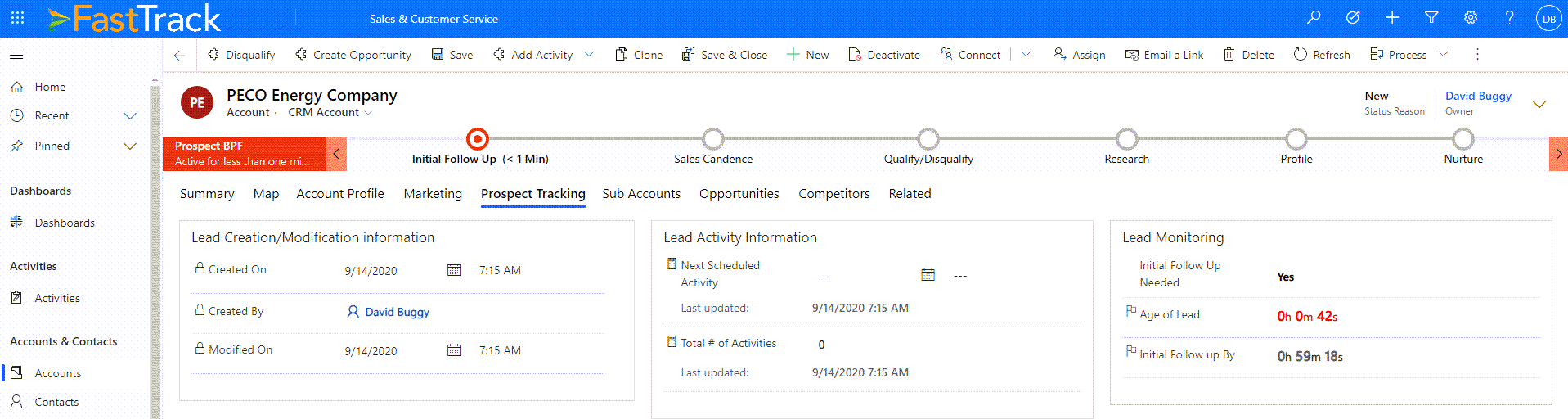
Task: Expand the Add Activity dropdown arrow
Action: tap(589, 55)
